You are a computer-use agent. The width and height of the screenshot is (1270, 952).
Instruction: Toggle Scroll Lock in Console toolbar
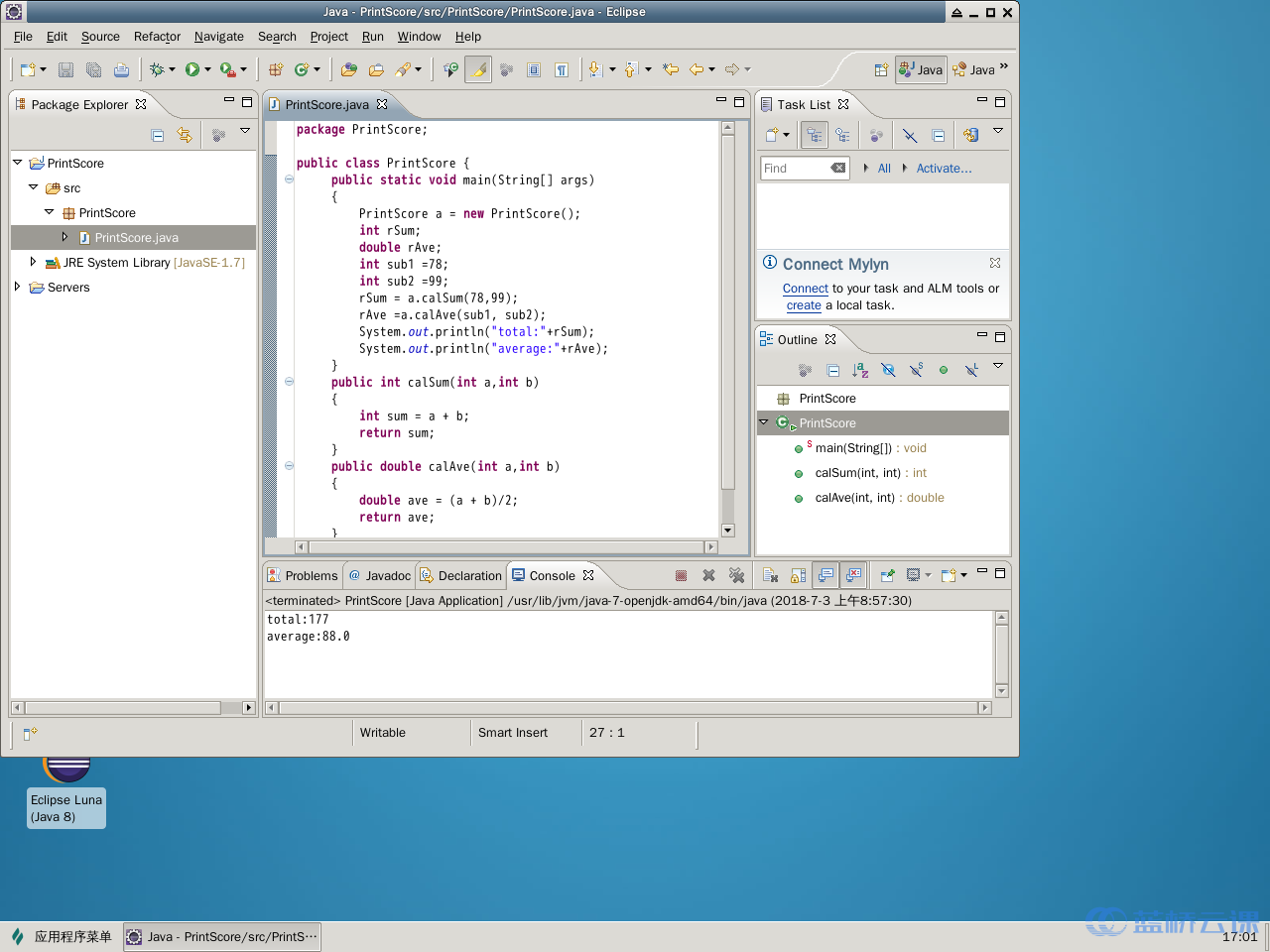[798, 575]
